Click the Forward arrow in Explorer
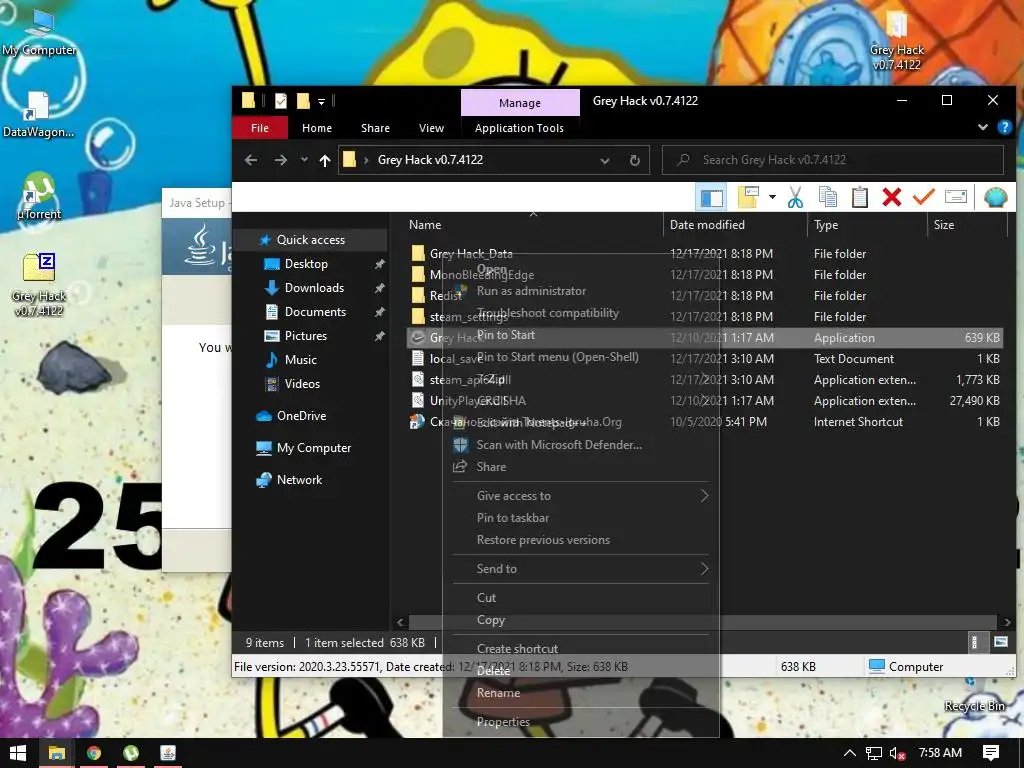Image resolution: width=1024 pixels, height=768 pixels. pos(280,160)
